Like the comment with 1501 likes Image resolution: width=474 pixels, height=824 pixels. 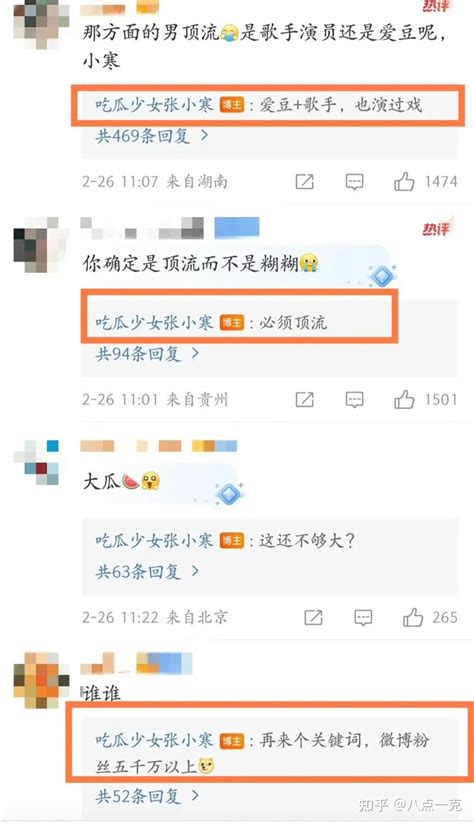coord(404,400)
